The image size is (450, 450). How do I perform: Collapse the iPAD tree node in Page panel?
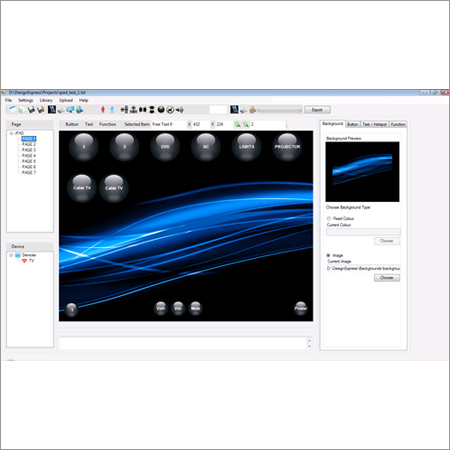point(12,133)
